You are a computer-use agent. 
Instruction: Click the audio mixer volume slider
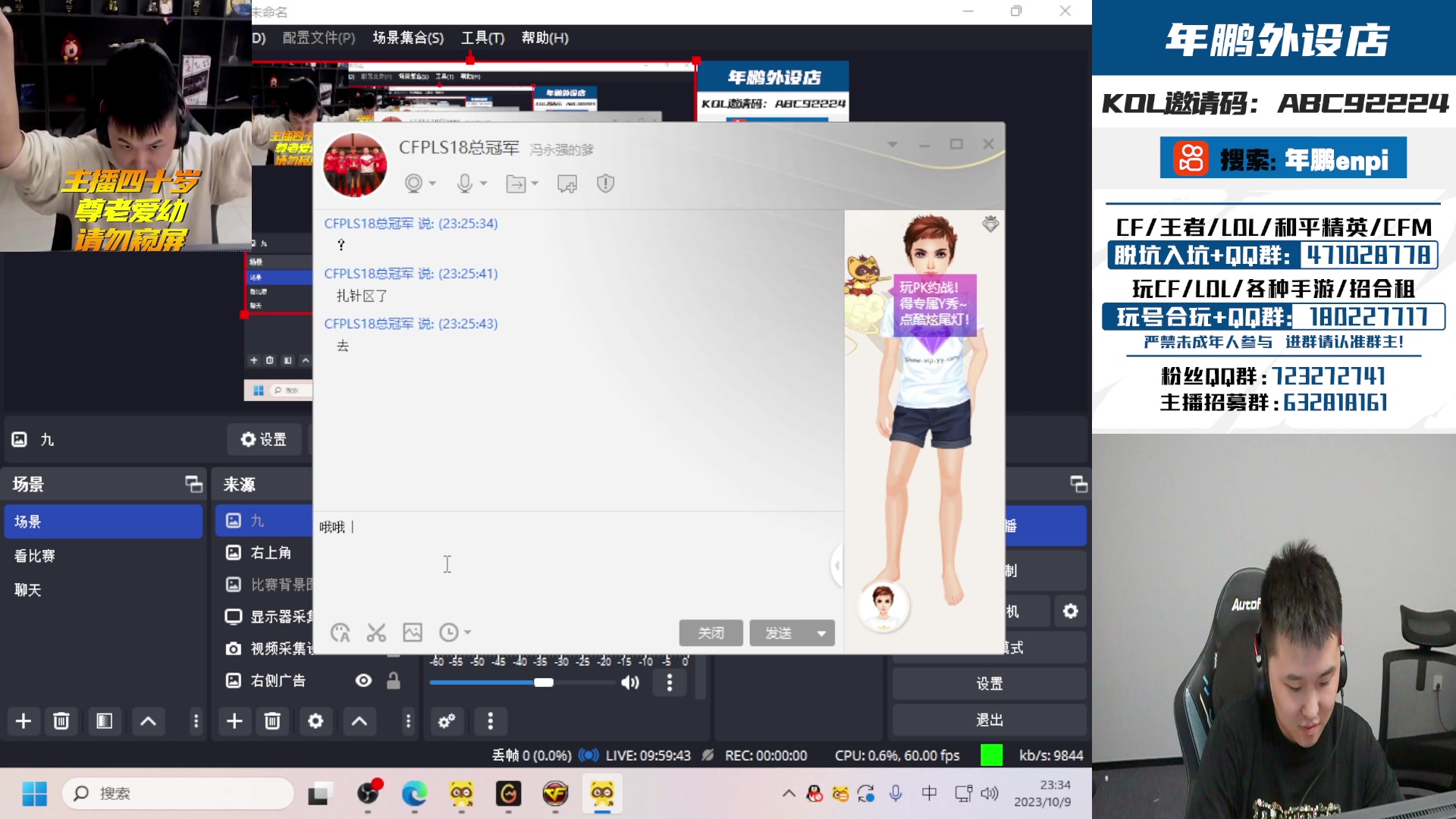click(x=522, y=682)
